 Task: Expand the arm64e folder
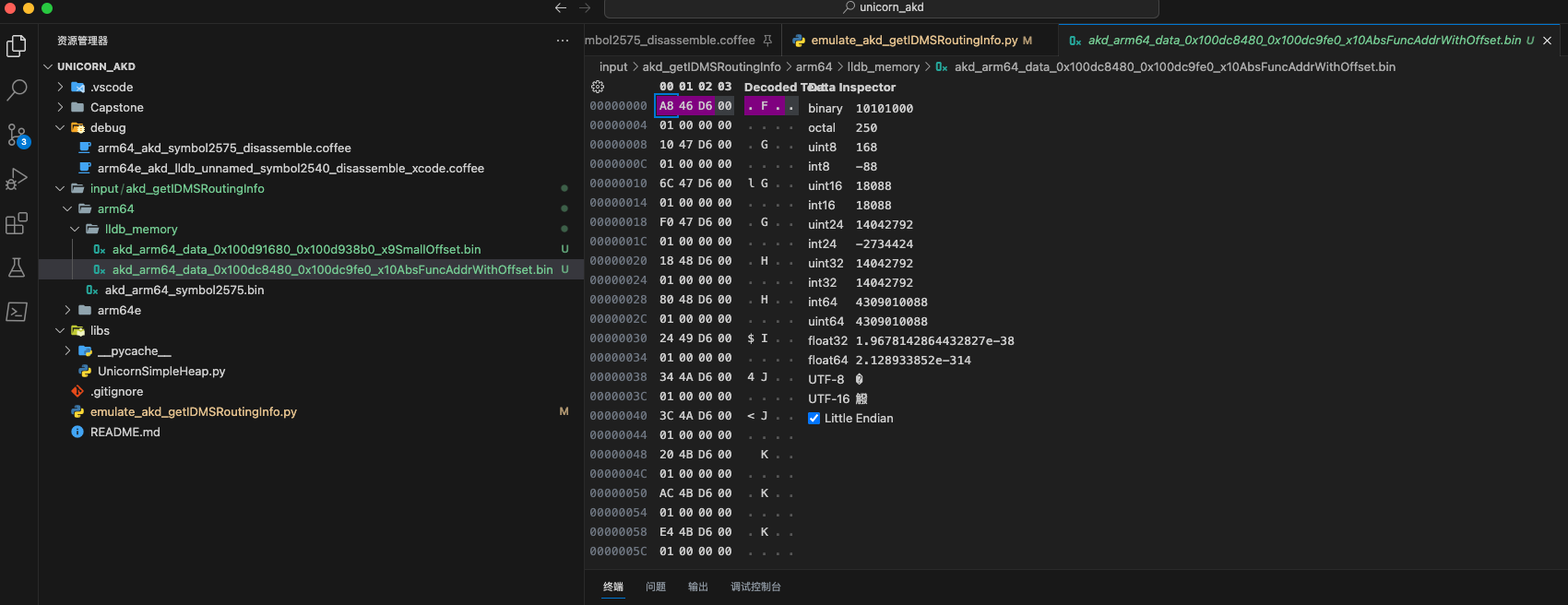click(x=68, y=310)
